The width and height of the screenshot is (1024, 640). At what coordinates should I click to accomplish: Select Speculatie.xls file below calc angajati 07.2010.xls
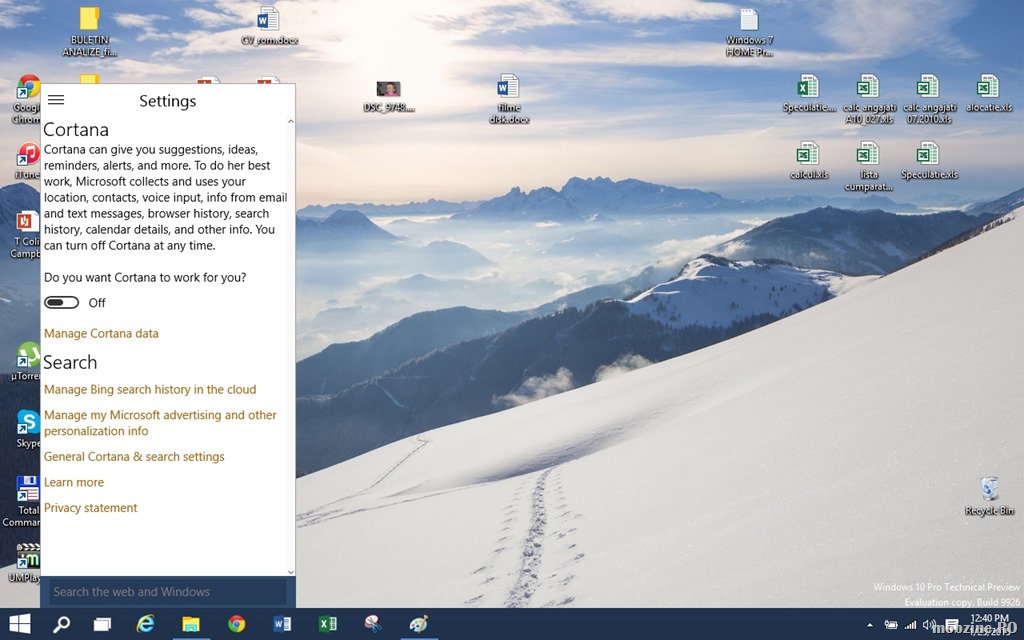click(x=929, y=161)
